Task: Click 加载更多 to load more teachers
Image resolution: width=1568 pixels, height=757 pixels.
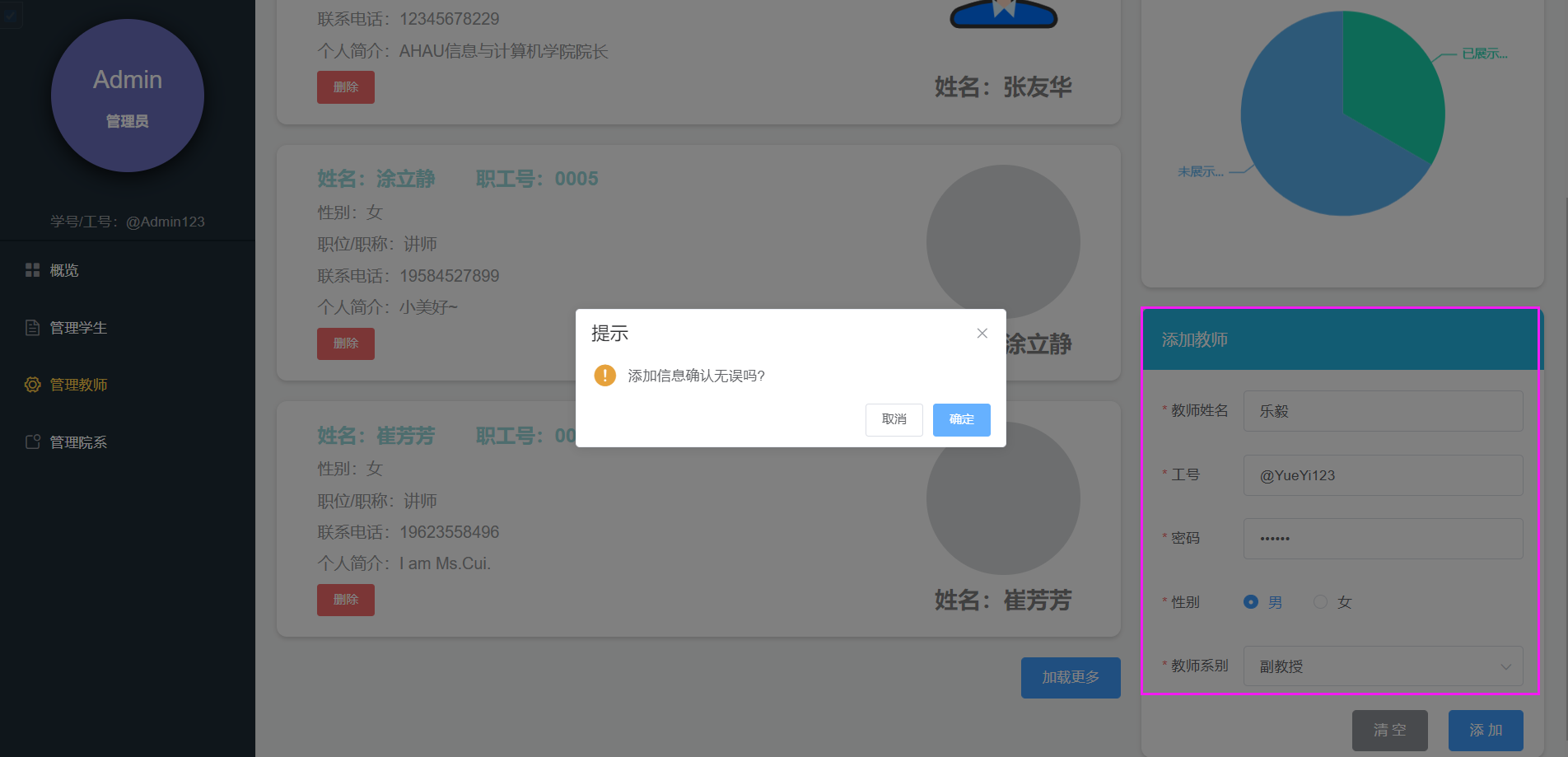Action: click(x=1071, y=678)
